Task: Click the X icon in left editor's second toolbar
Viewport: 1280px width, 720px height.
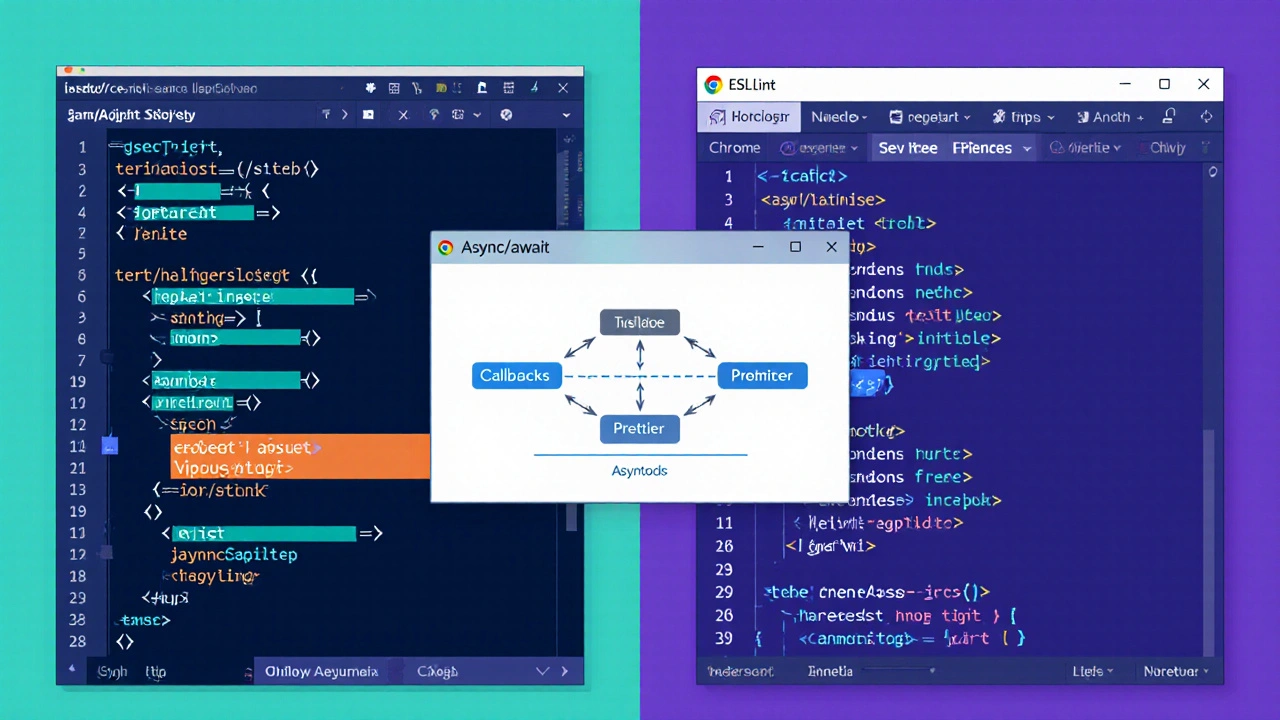Action: pyautogui.click(x=403, y=115)
